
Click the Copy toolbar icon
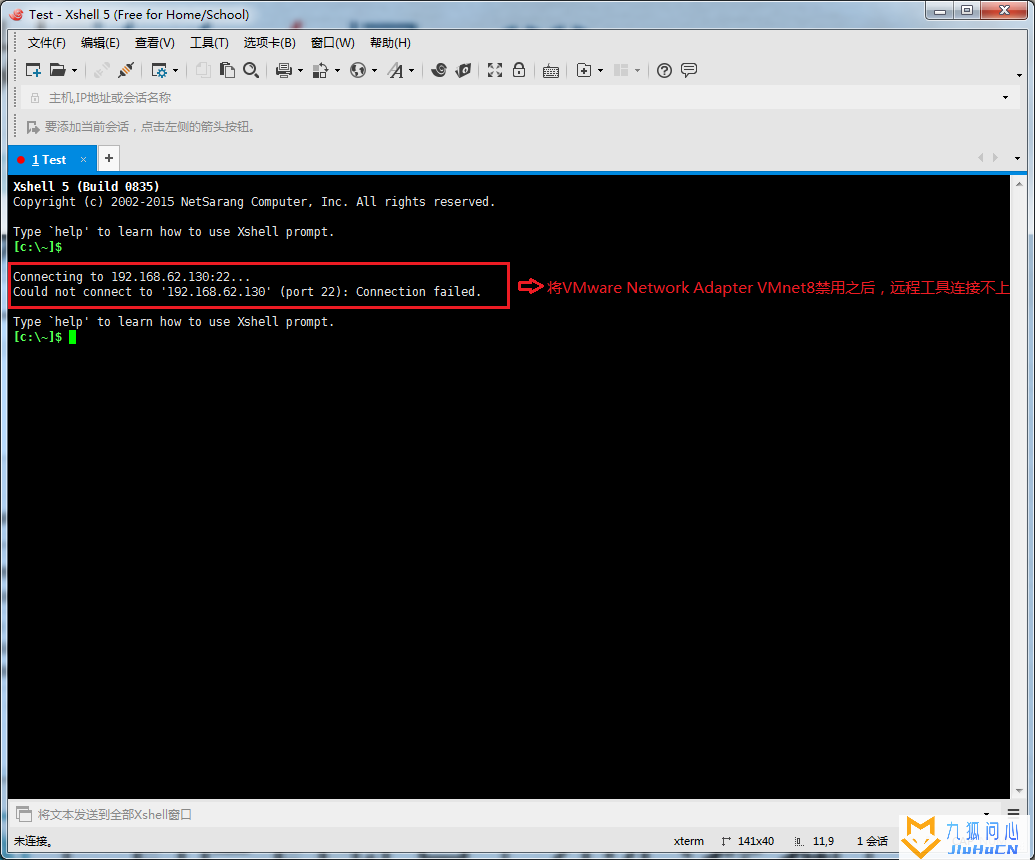(x=203, y=70)
